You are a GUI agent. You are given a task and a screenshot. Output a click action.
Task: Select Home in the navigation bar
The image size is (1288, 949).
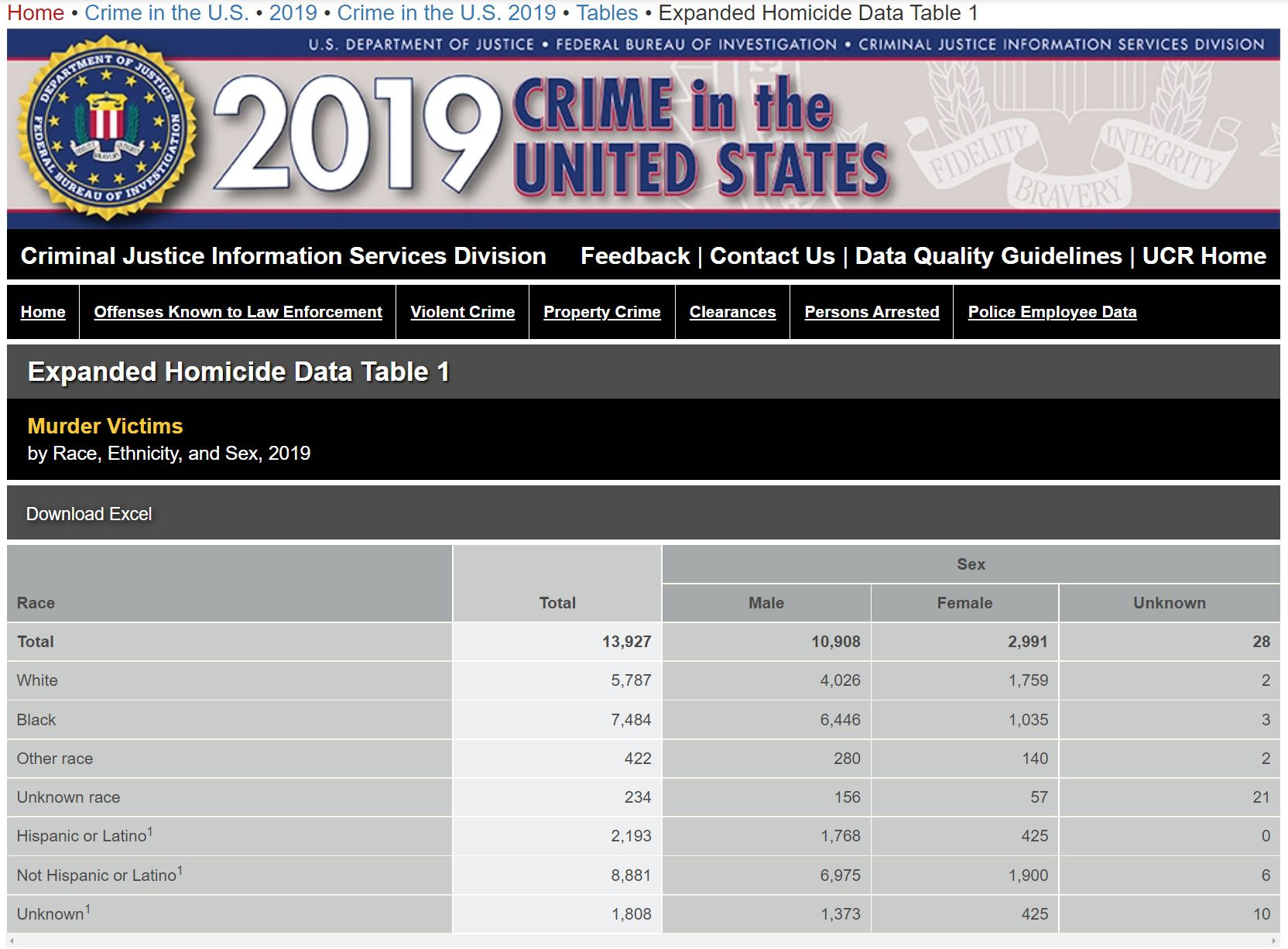[43, 312]
